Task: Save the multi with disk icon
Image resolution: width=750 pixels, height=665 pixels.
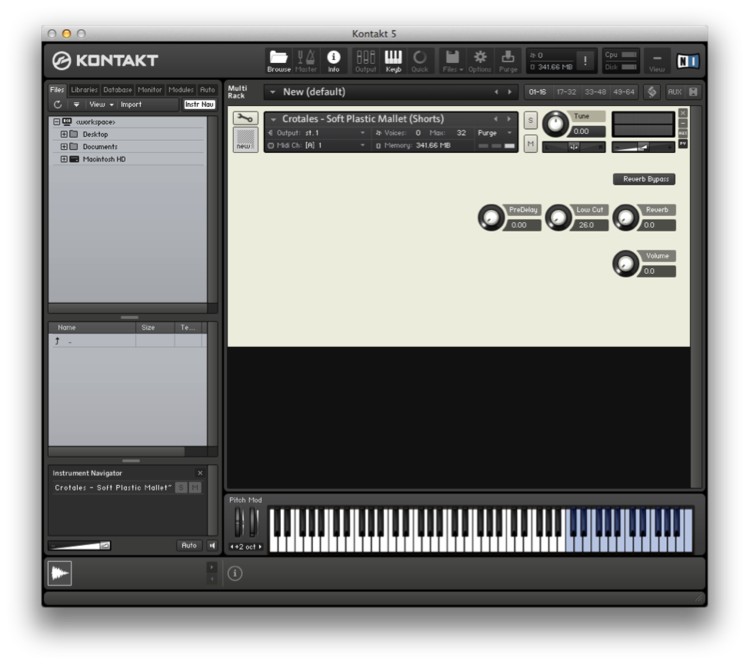Action: (x=693, y=92)
